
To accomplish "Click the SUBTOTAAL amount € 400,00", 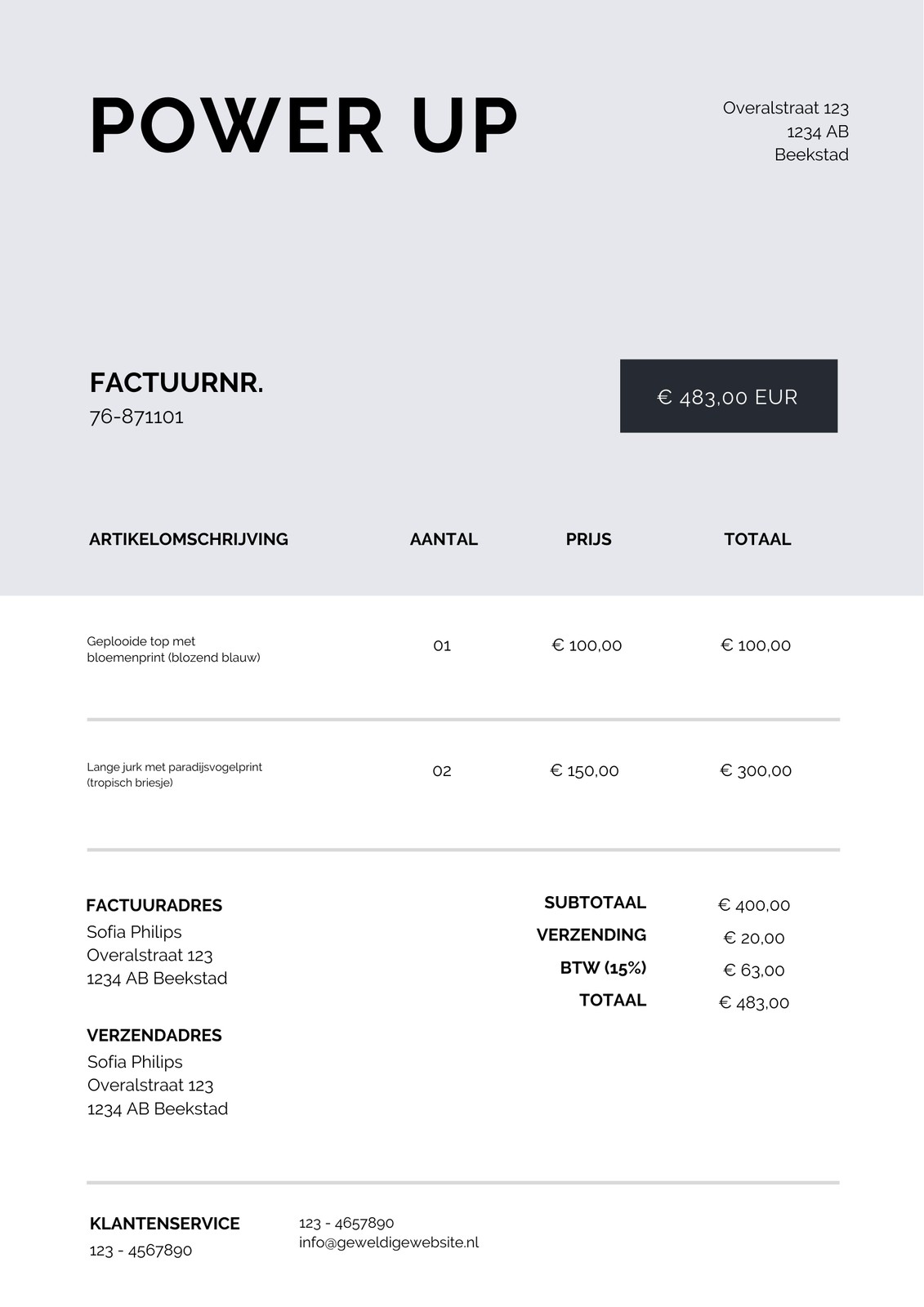I will [x=754, y=905].
